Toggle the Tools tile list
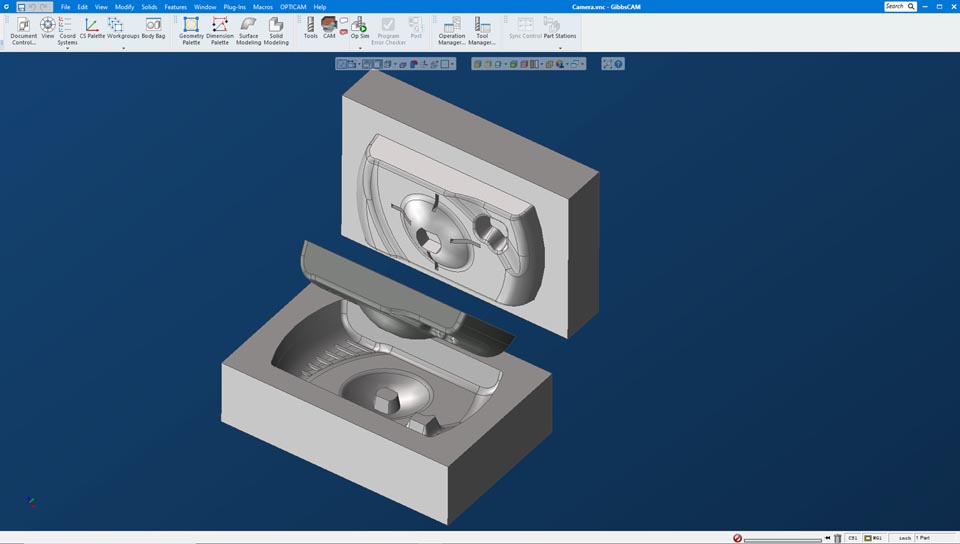 [x=310, y=28]
